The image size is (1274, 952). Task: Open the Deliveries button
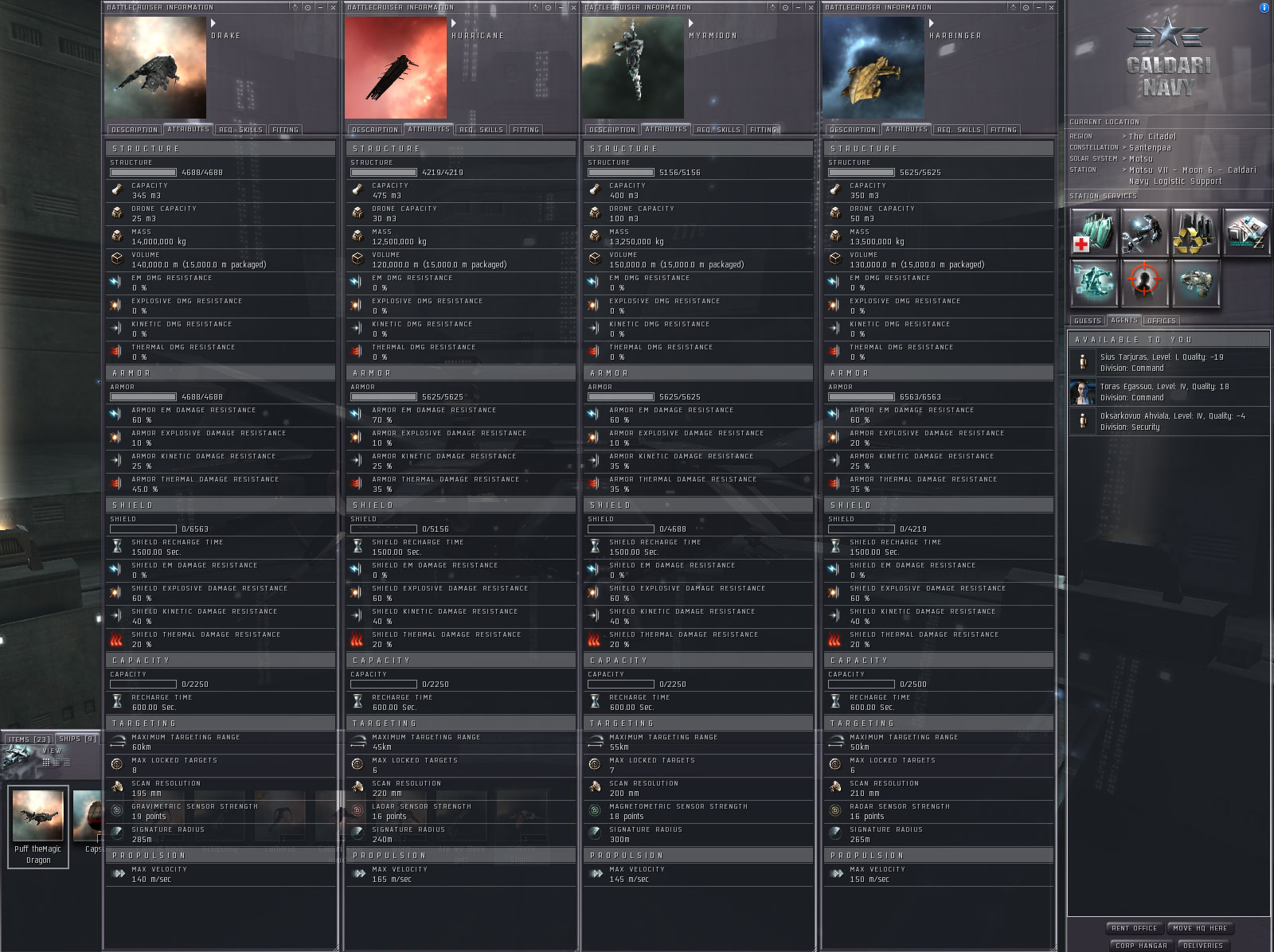coord(1203,946)
